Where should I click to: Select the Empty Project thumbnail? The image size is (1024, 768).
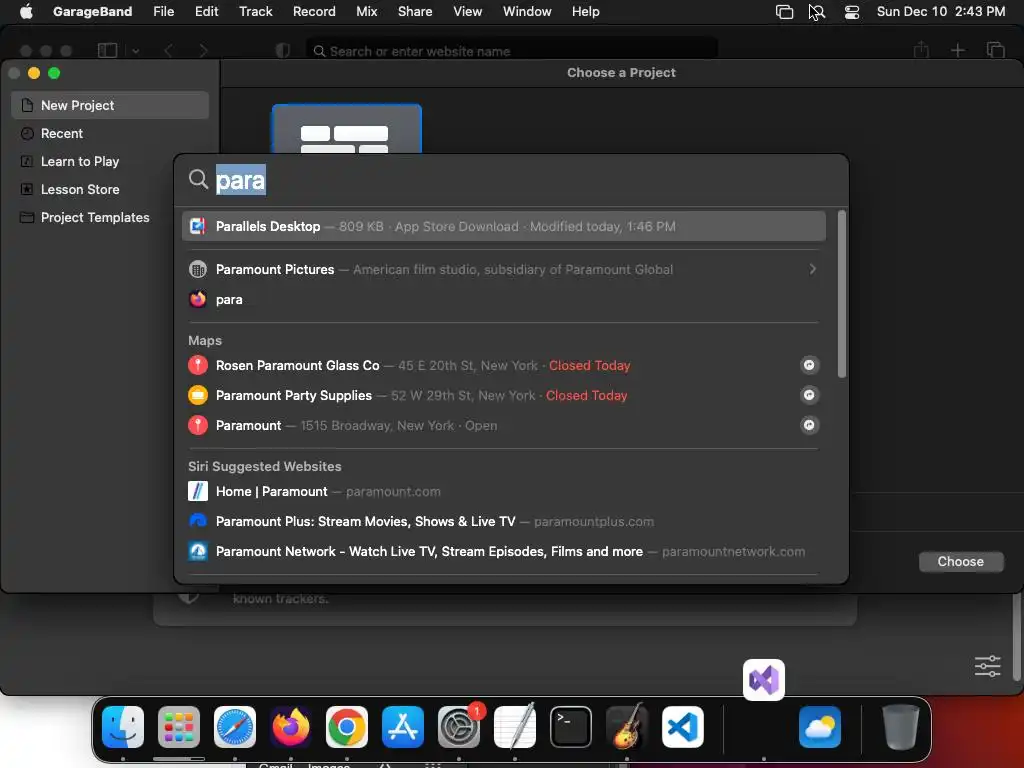click(x=346, y=129)
